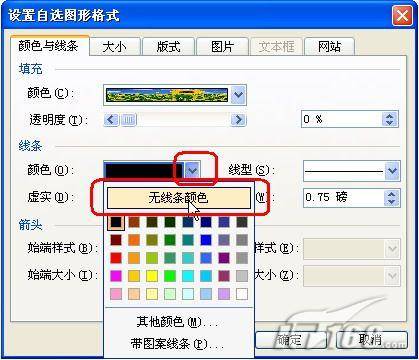
Task: Pick the bright red color swatch
Action: click(116, 258)
